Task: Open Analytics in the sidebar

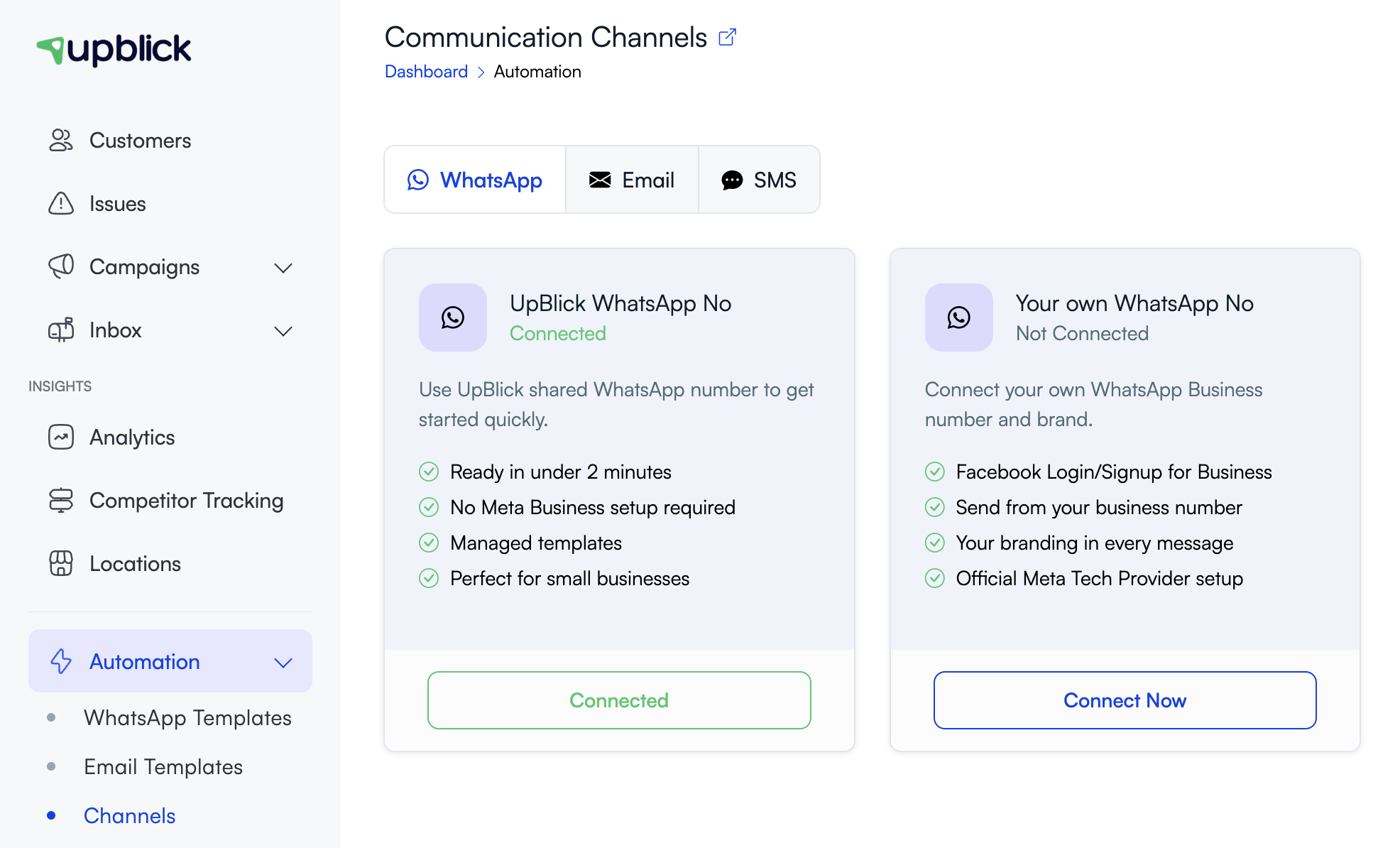Action: coord(170,437)
